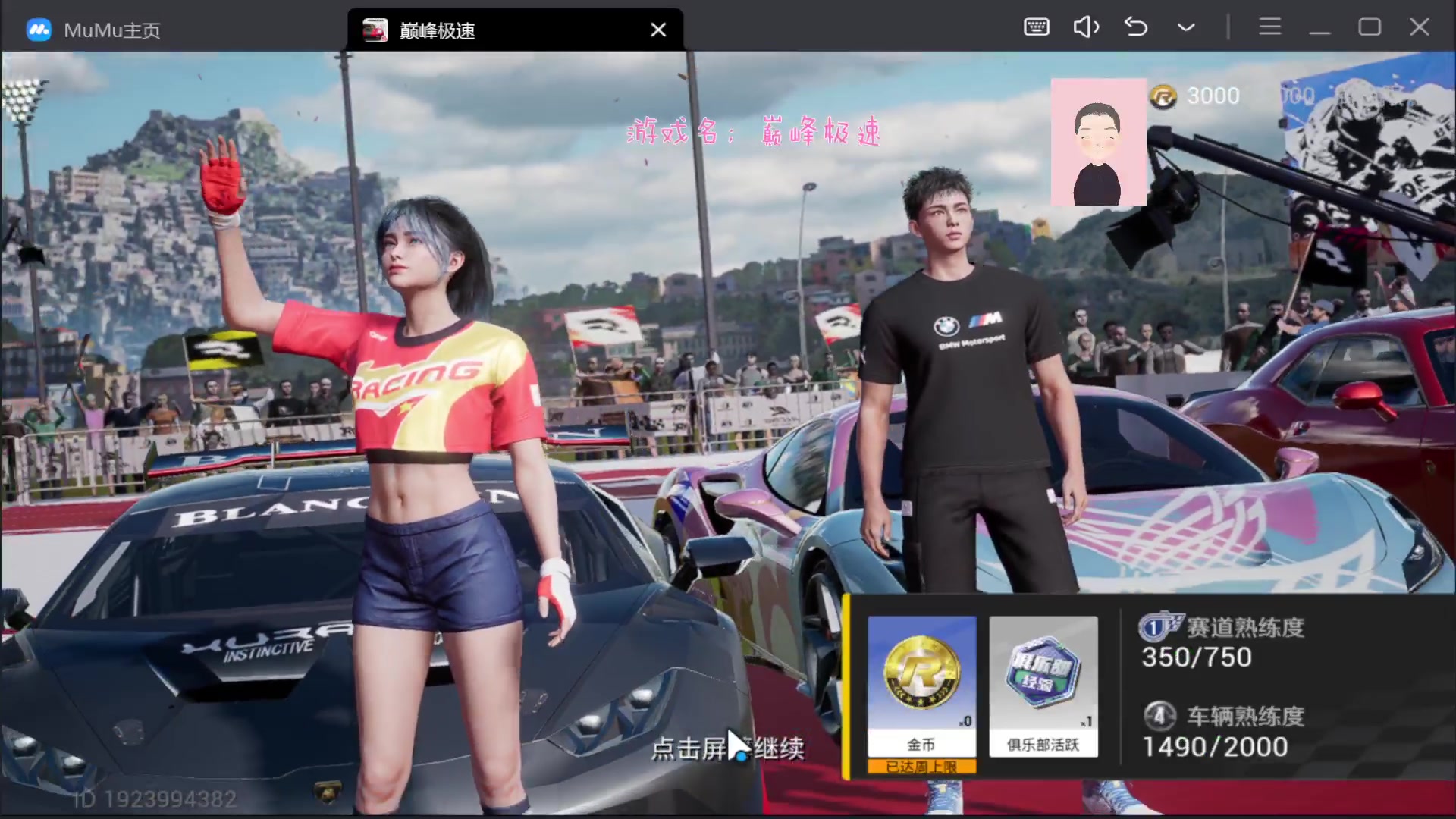Click the 车辆熟练度 label
The height and width of the screenshot is (819, 1456).
1245,716
